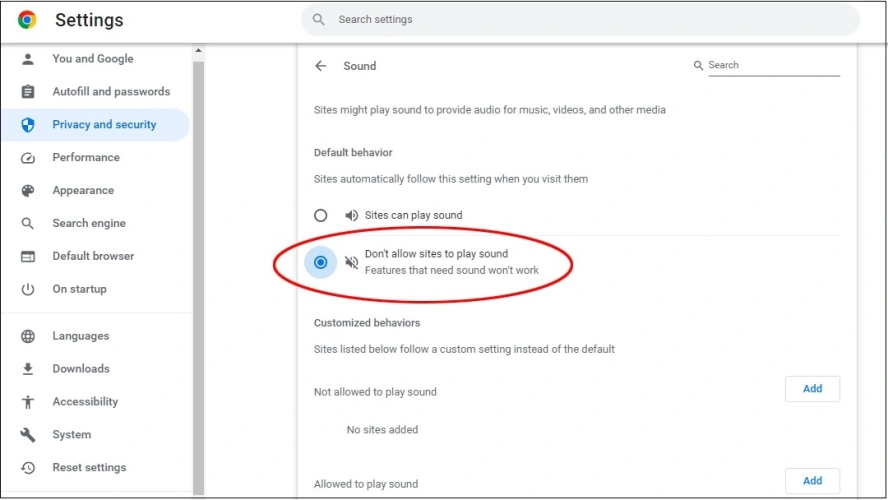Click the Languages globe icon

click(28, 337)
